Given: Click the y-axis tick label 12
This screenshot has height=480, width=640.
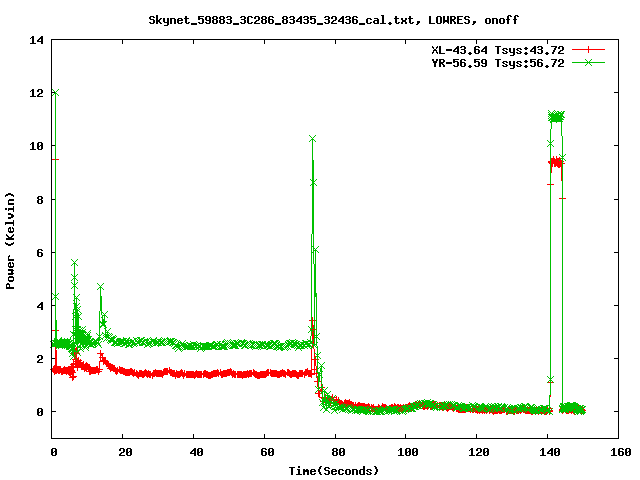Looking at the screenshot, I should point(37,93).
